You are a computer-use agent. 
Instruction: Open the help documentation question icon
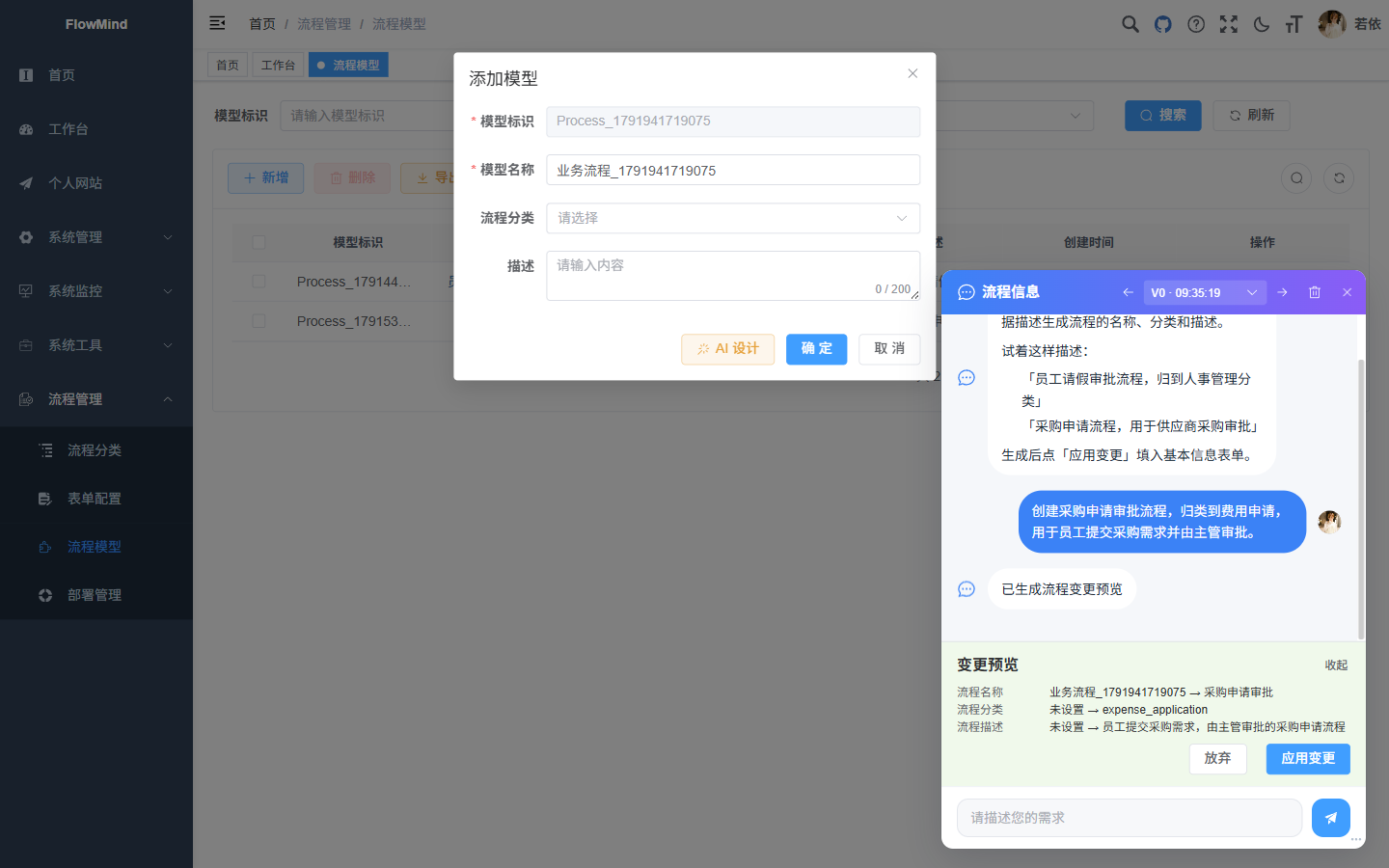point(1196,24)
